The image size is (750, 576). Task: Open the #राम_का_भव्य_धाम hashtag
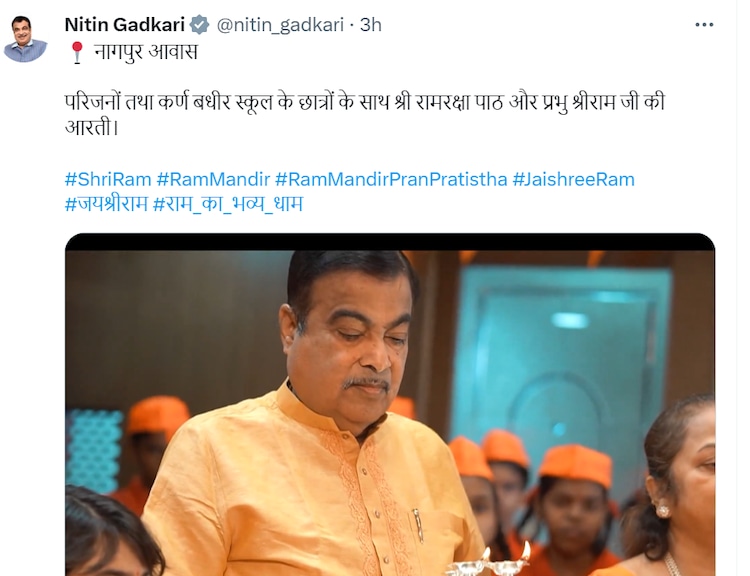(228, 204)
